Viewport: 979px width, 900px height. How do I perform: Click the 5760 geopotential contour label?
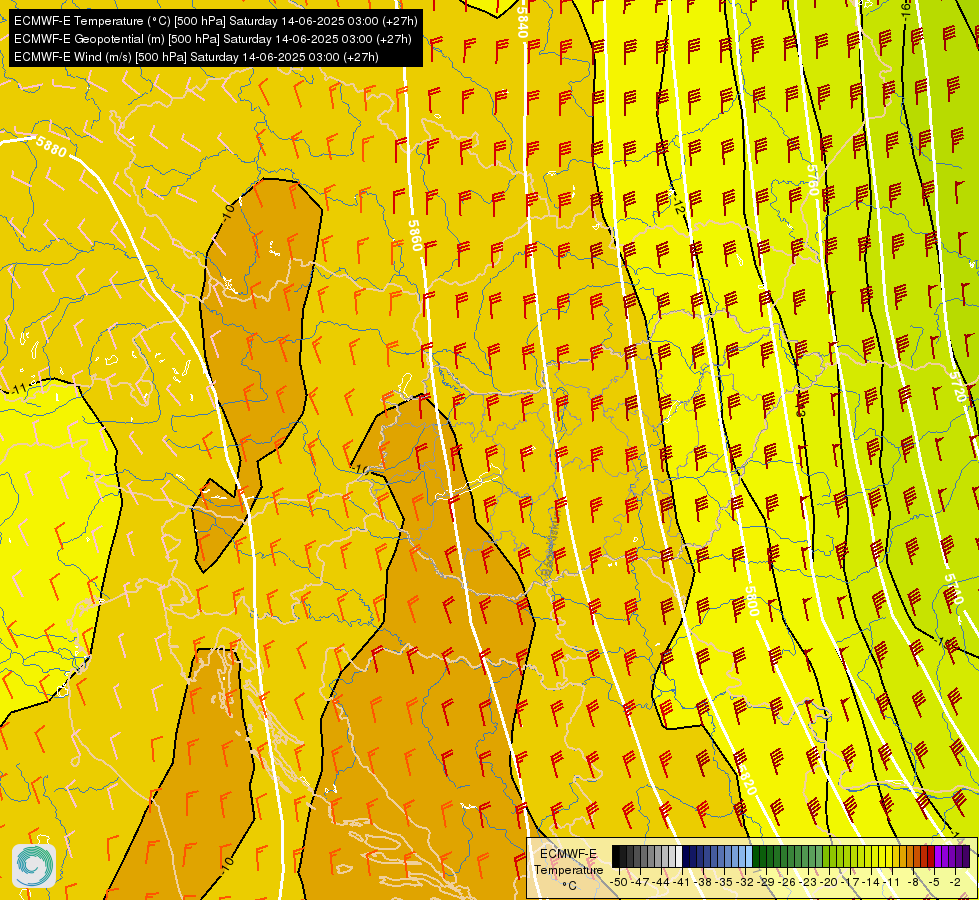click(x=812, y=180)
